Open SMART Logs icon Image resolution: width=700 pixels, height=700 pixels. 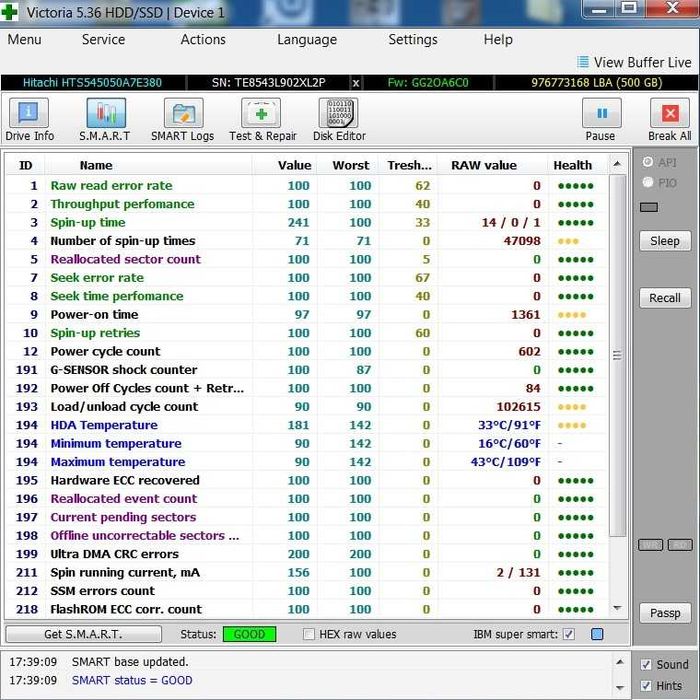pos(183,113)
